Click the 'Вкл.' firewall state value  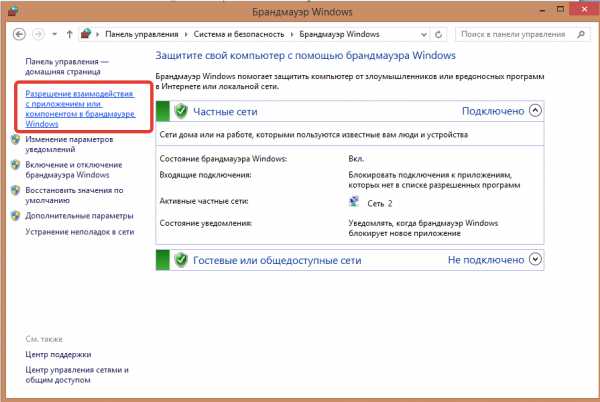tap(356, 159)
